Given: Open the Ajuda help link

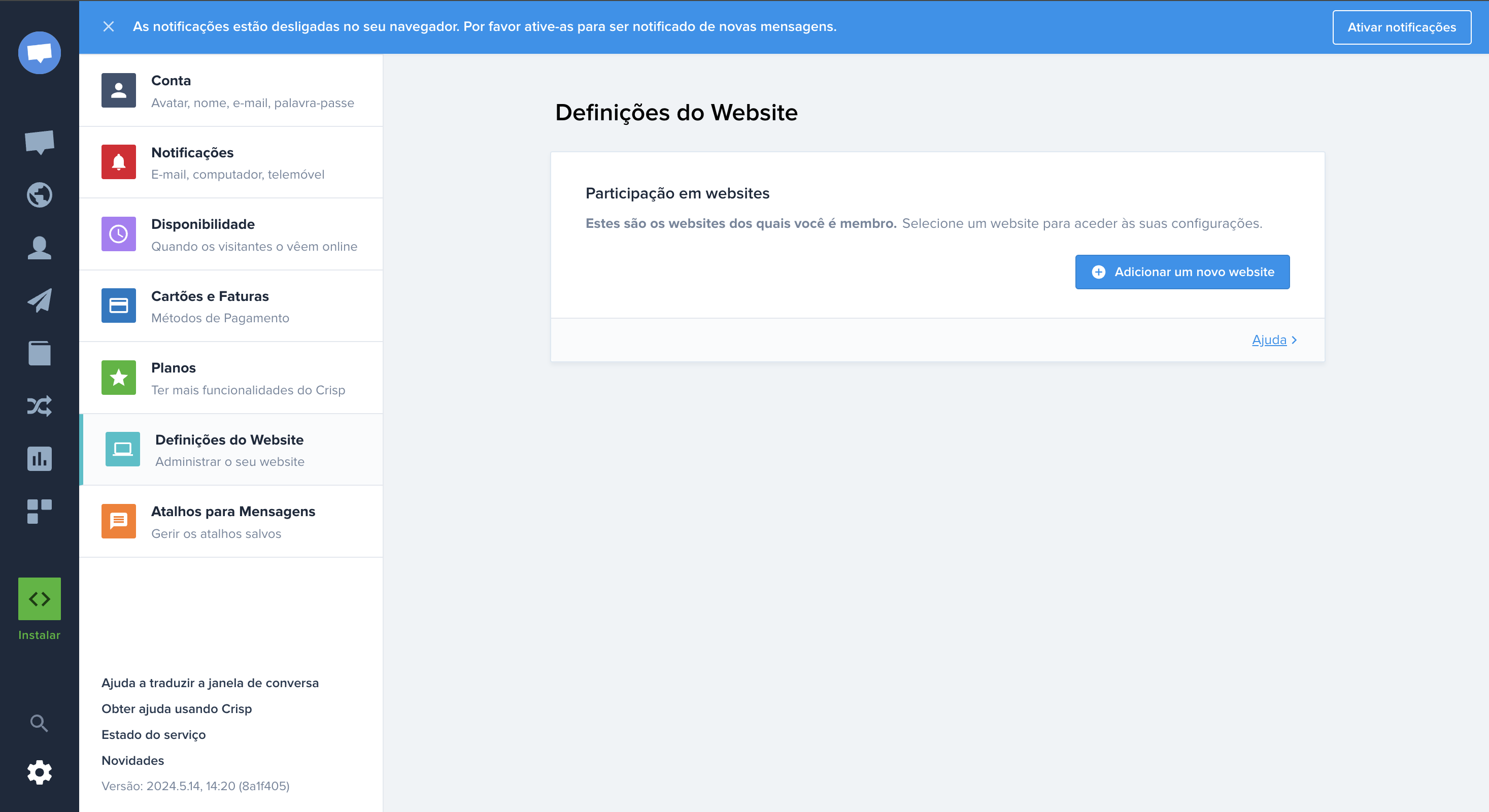Looking at the screenshot, I should [1269, 340].
